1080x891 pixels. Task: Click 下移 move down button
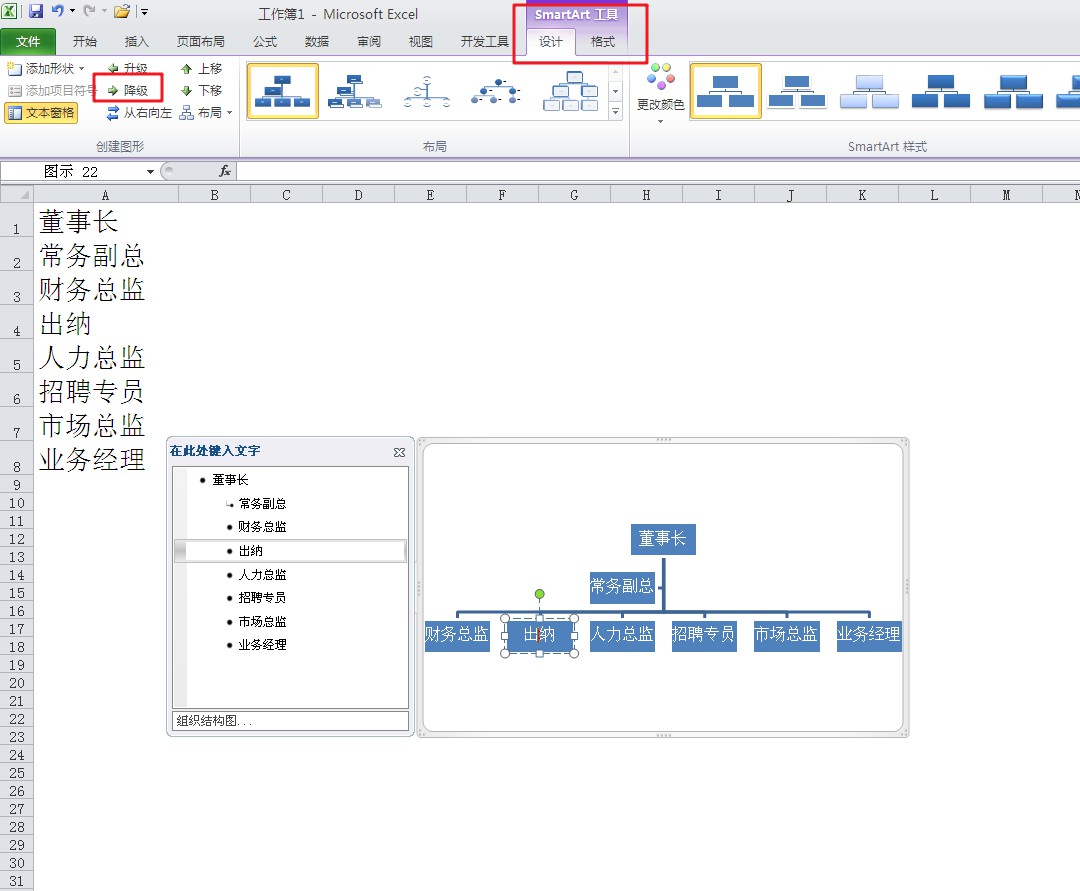pyautogui.click(x=201, y=90)
